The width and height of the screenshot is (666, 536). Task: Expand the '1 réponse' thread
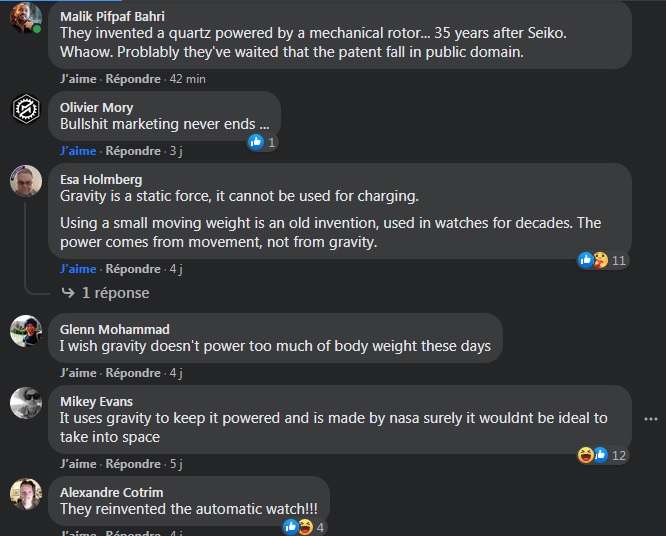click(116, 293)
